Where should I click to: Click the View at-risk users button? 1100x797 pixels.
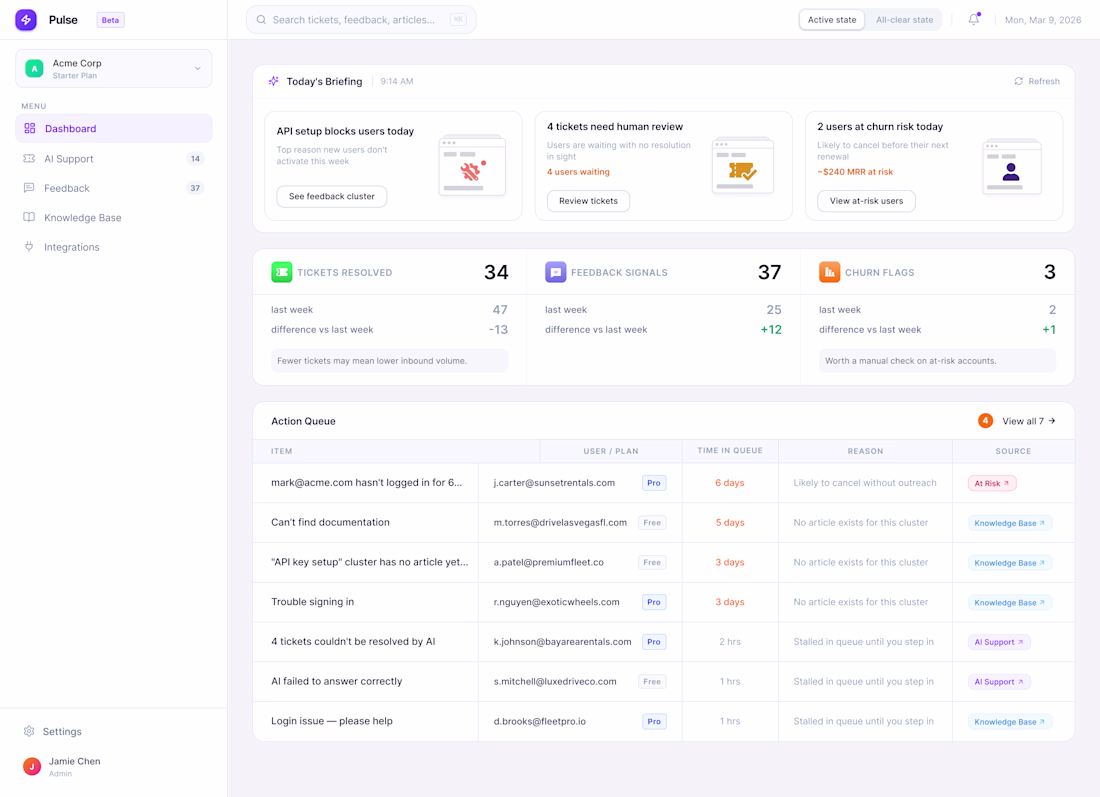pyautogui.click(x=866, y=201)
